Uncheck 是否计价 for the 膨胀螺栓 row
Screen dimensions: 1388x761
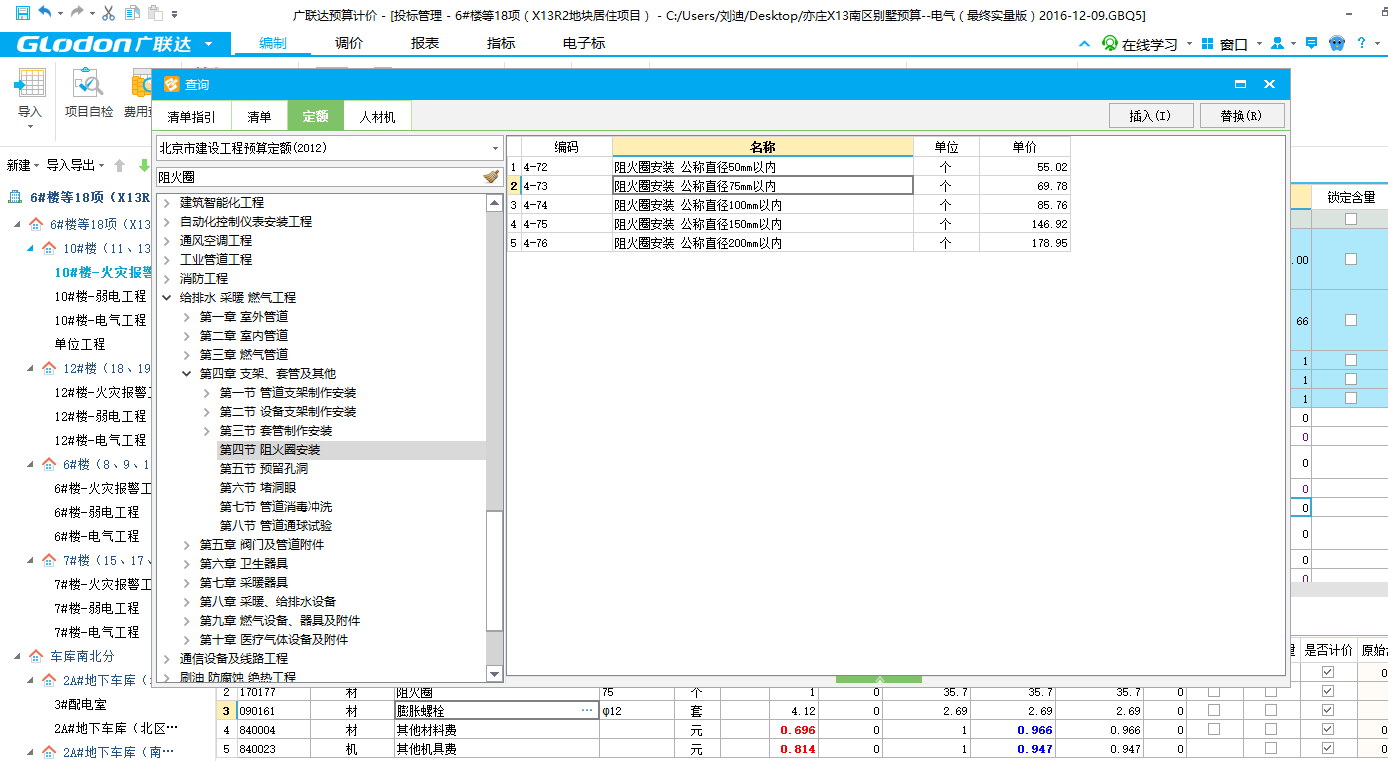[x=1327, y=711]
